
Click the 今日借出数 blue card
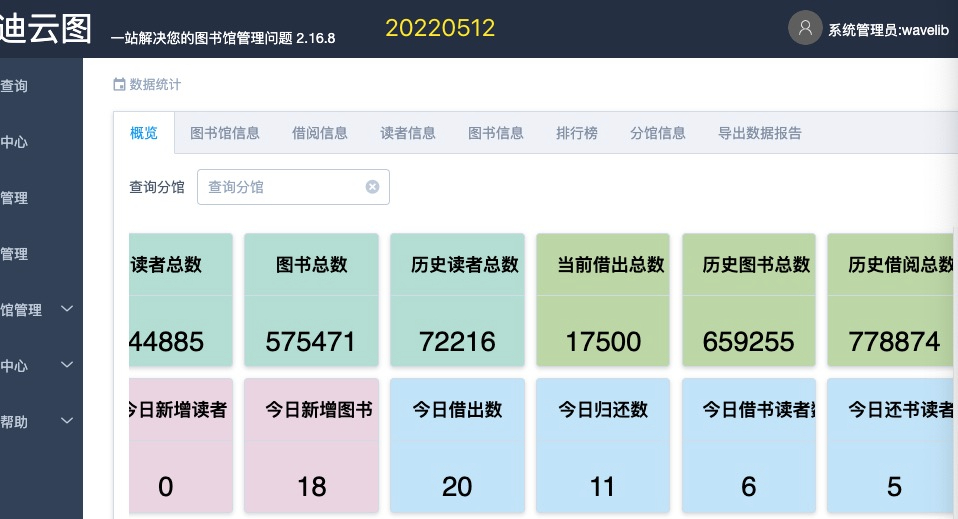click(457, 445)
